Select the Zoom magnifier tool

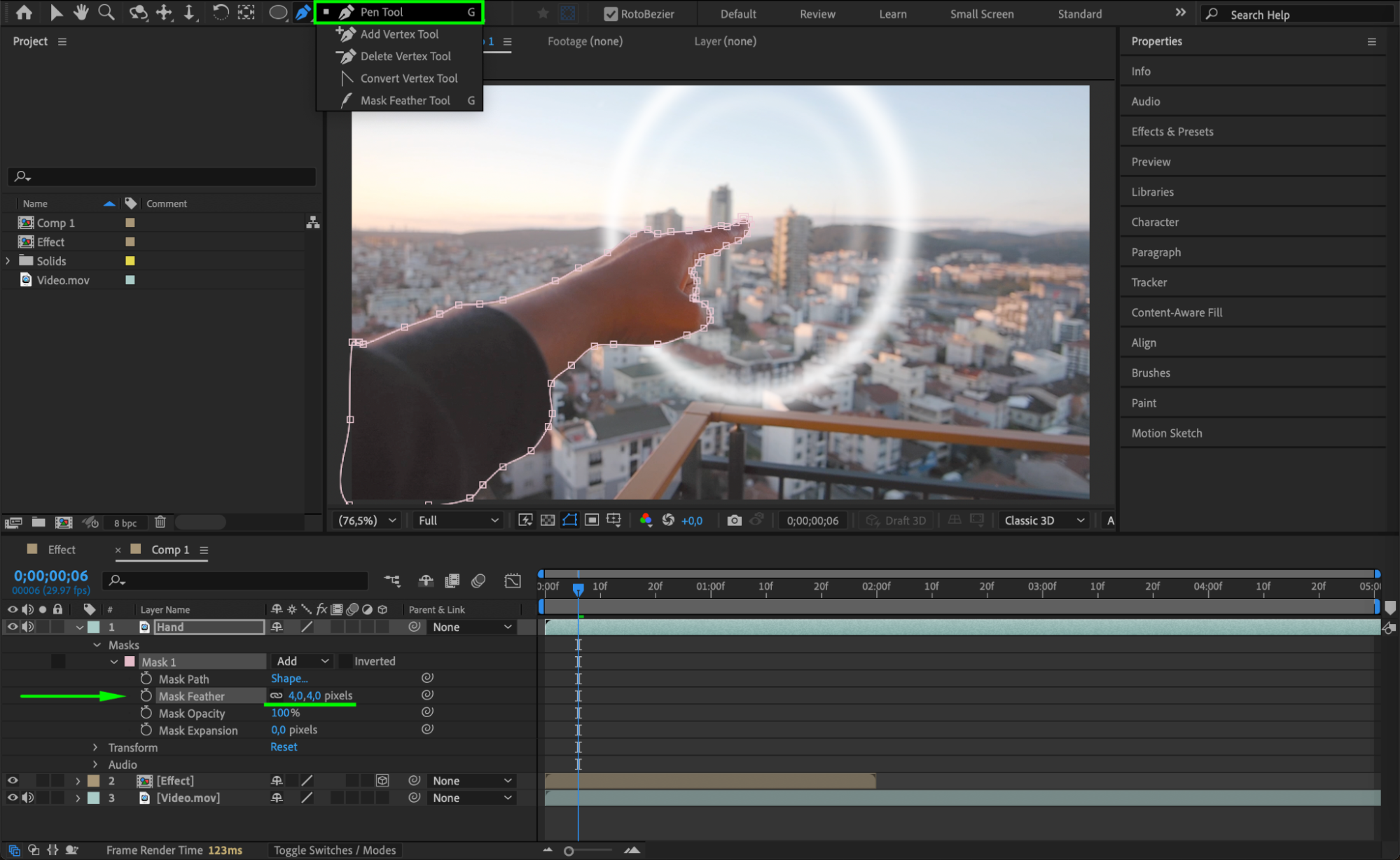coord(106,12)
